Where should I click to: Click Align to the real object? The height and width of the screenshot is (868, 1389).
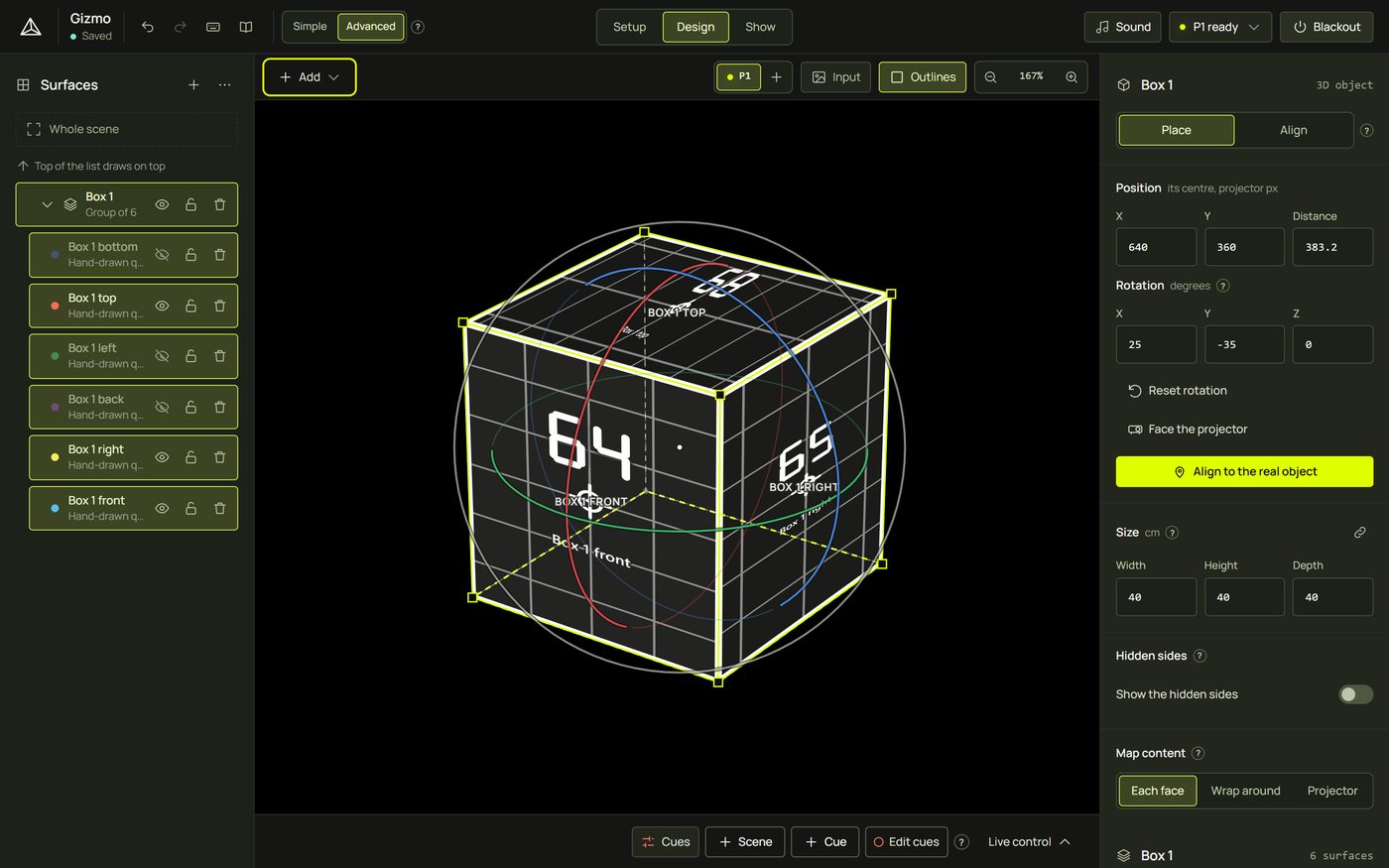[1244, 472]
